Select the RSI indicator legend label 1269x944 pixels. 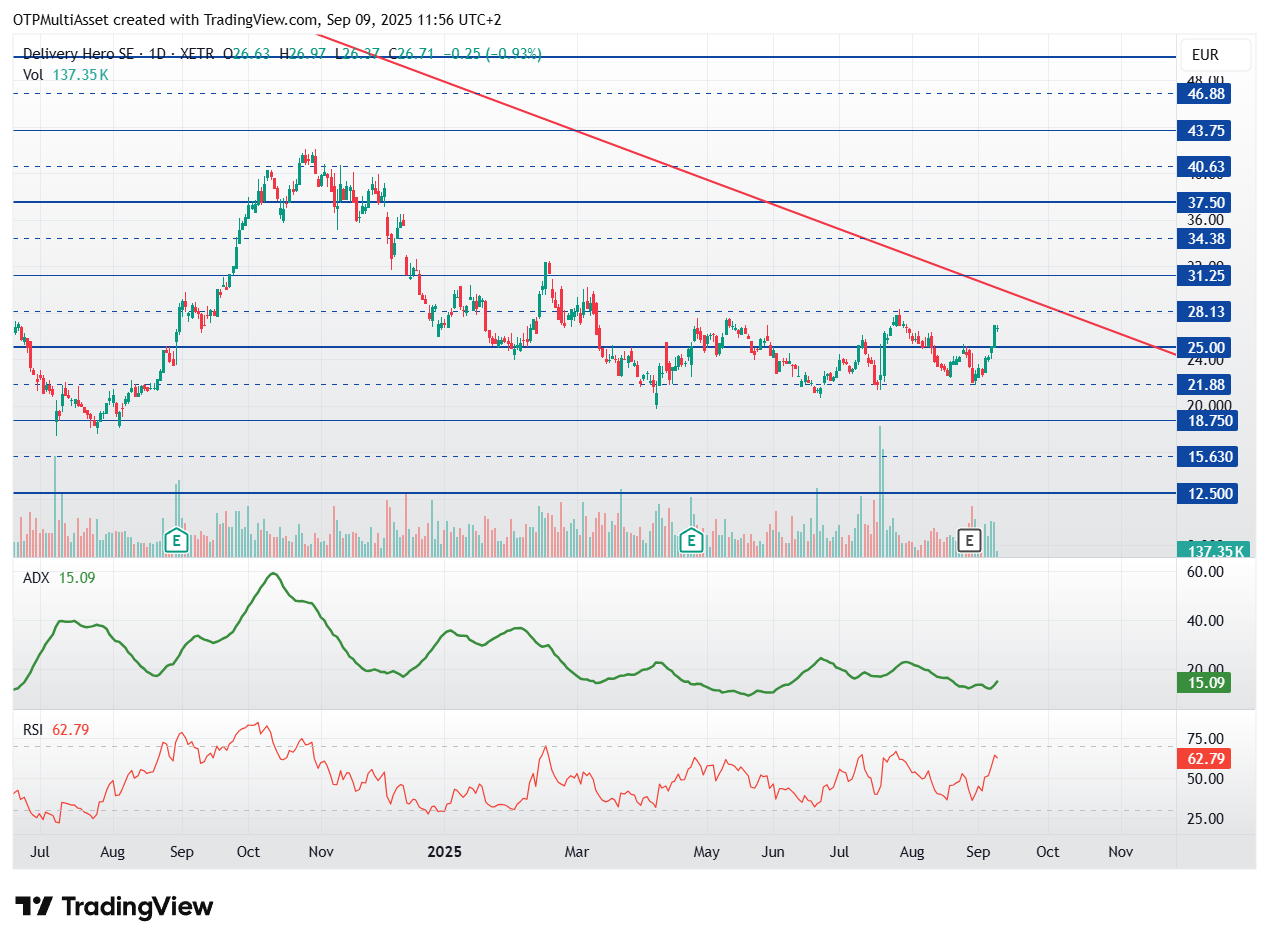(x=33, y=730)
